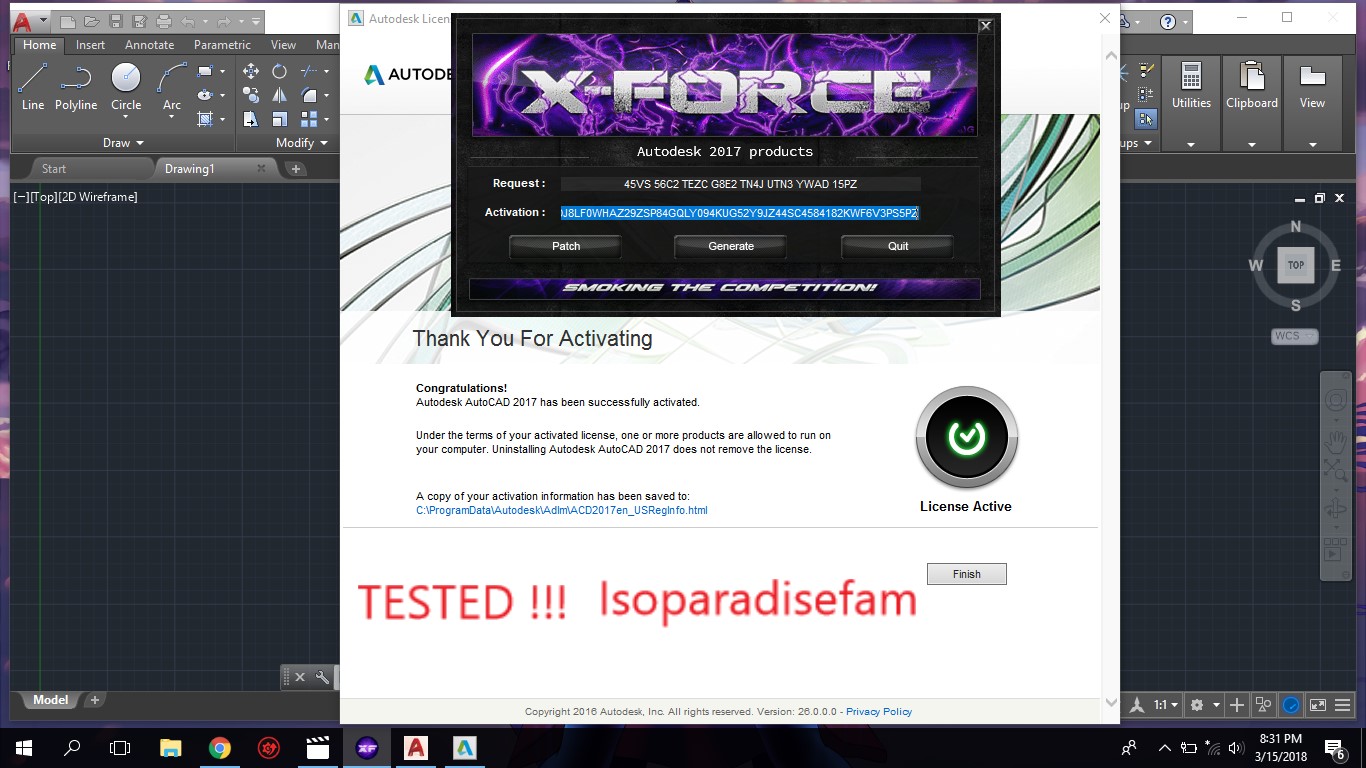Screen dimensions: 1366x768
Task: Click the Hatch tool icon
Action: point(205,119)
